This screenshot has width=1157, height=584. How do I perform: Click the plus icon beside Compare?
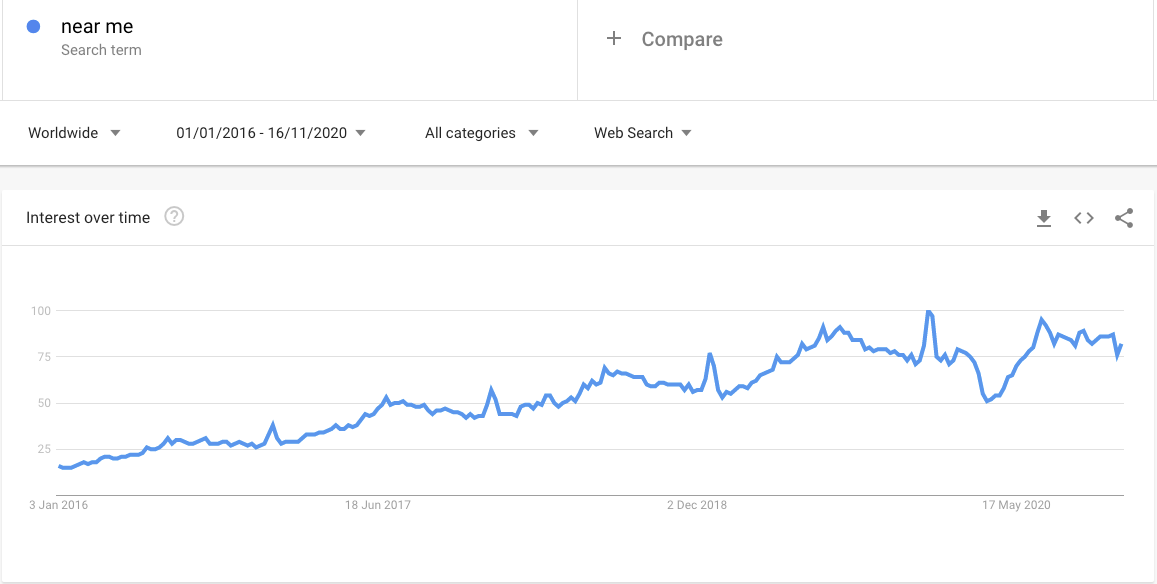[x=614, y=39]
